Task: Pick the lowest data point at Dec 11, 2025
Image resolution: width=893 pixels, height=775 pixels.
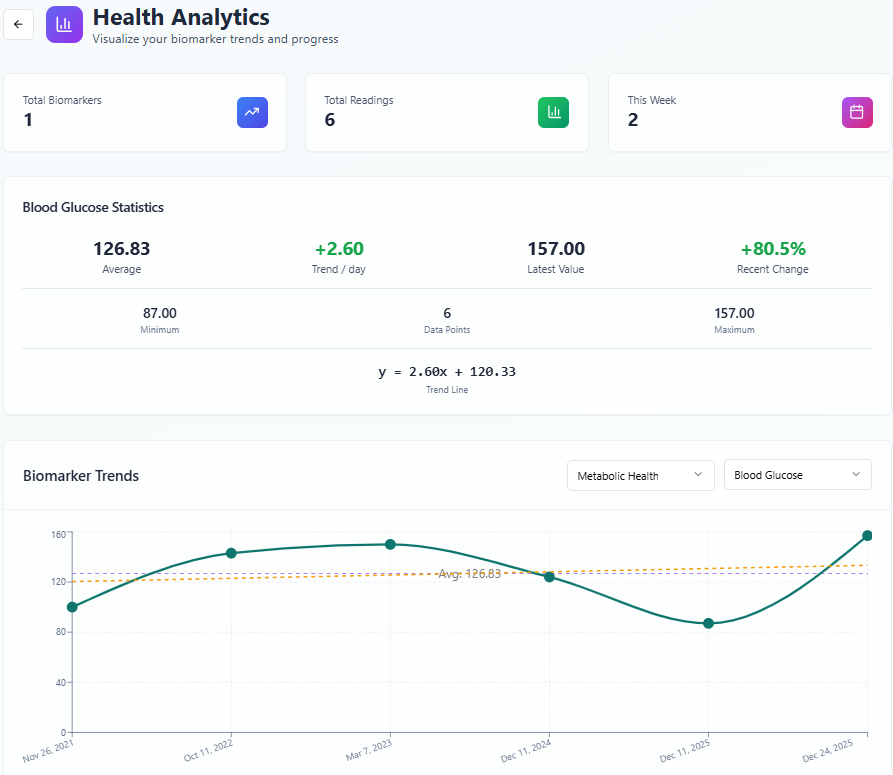Action: (708, 623)
